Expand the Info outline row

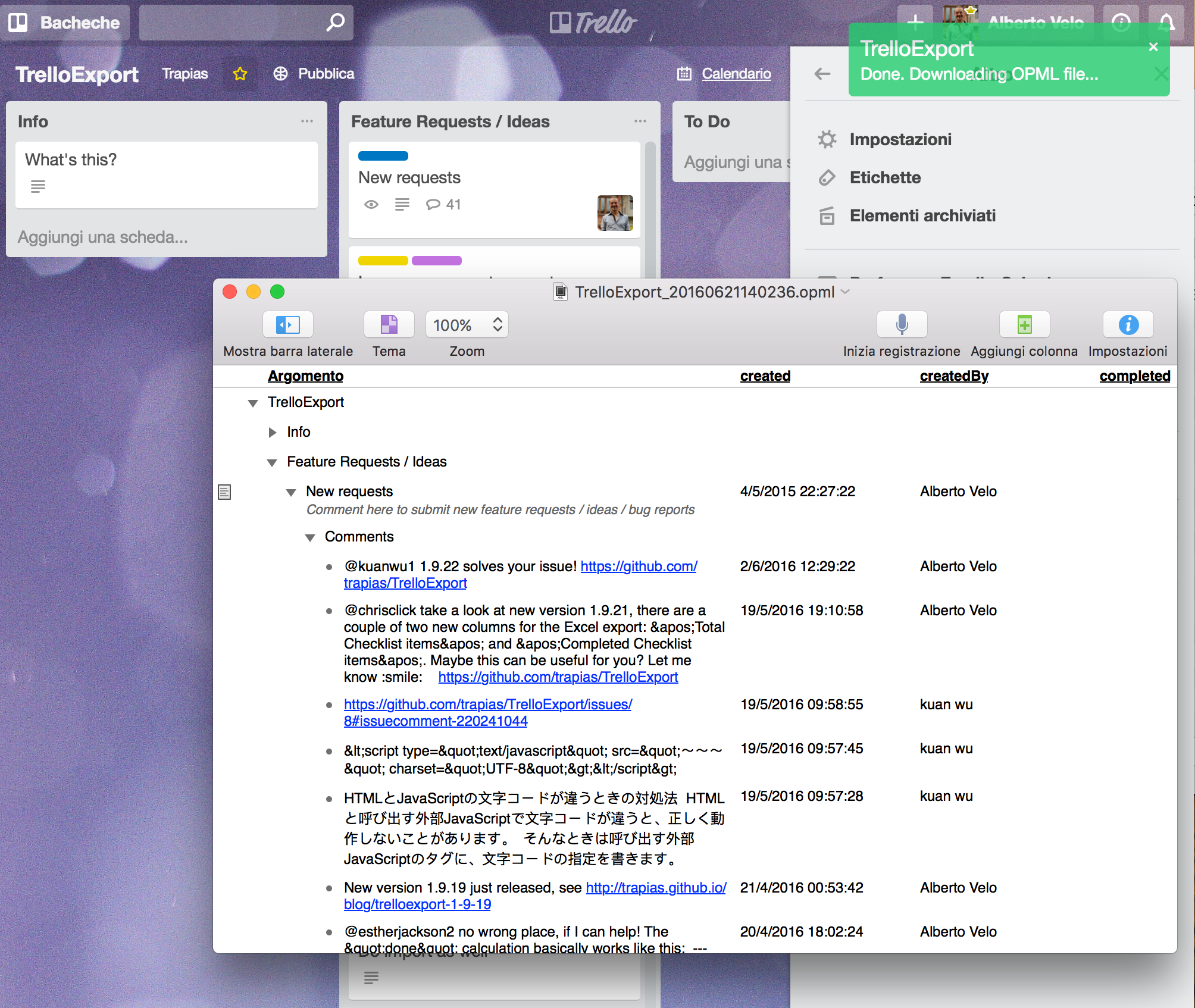(273, 433)
